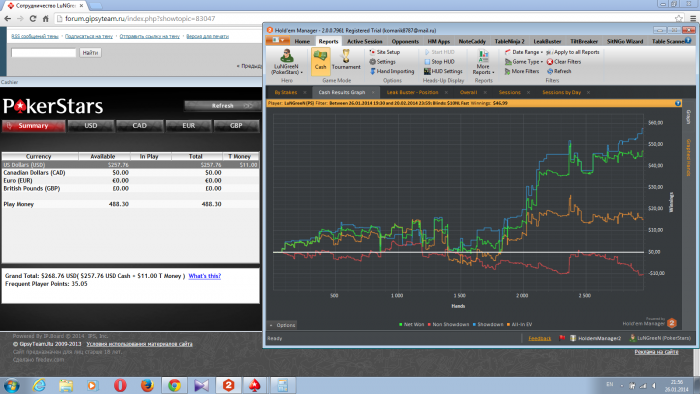Click the browser back arrow

(x=8, y=19)
